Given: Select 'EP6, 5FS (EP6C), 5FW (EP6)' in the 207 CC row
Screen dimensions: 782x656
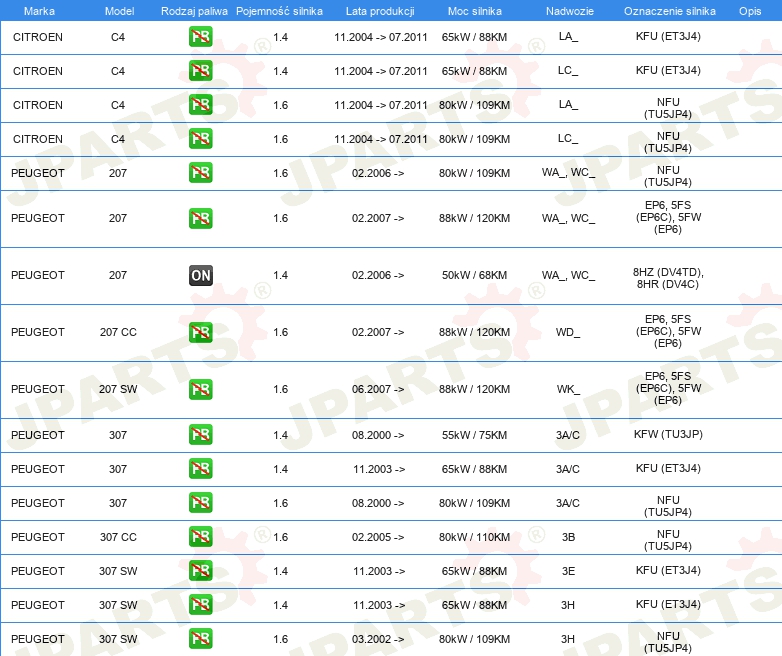Looking at the screenshot, I should 668,331.
